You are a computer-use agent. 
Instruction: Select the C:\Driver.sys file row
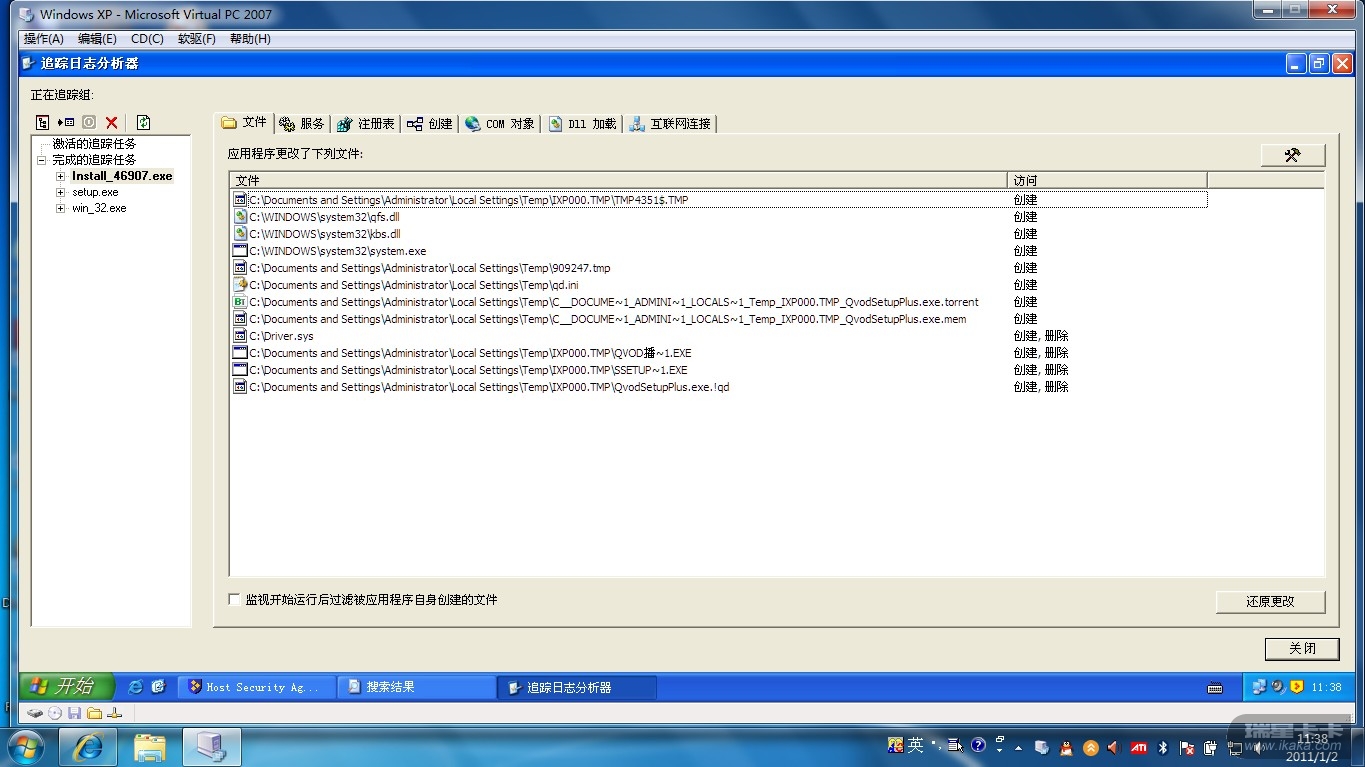(719, 336)
